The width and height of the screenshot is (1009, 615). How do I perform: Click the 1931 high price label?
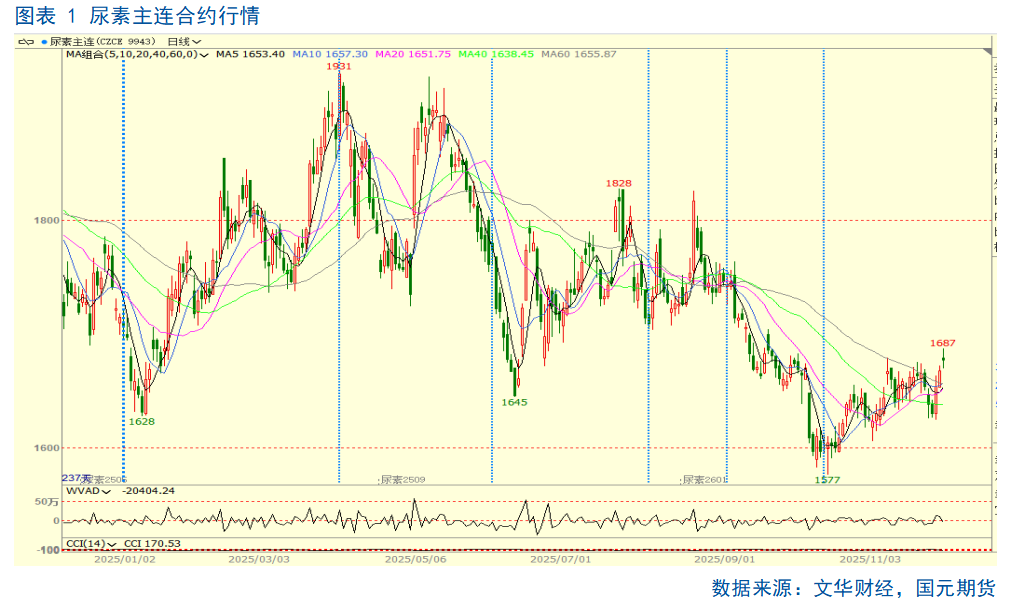(339, 66)
